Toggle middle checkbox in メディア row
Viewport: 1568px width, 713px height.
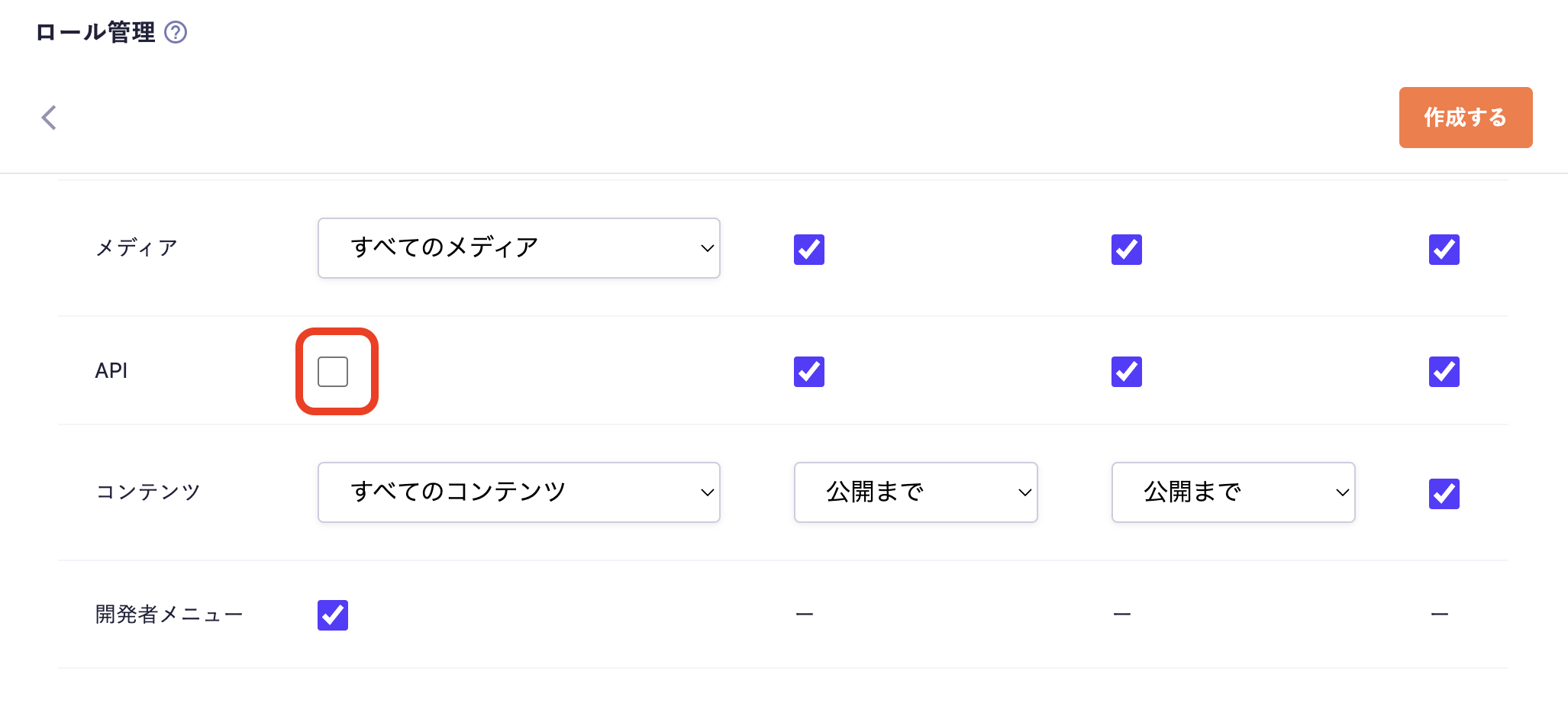[x=1127, y=250]
